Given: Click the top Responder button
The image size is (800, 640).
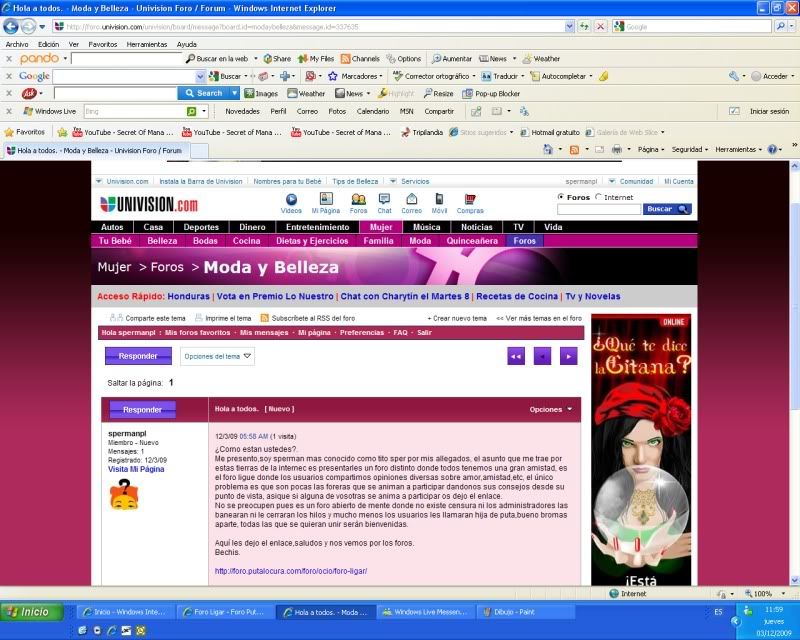Looking at the screenshot, I should click(x=138, y=356).
